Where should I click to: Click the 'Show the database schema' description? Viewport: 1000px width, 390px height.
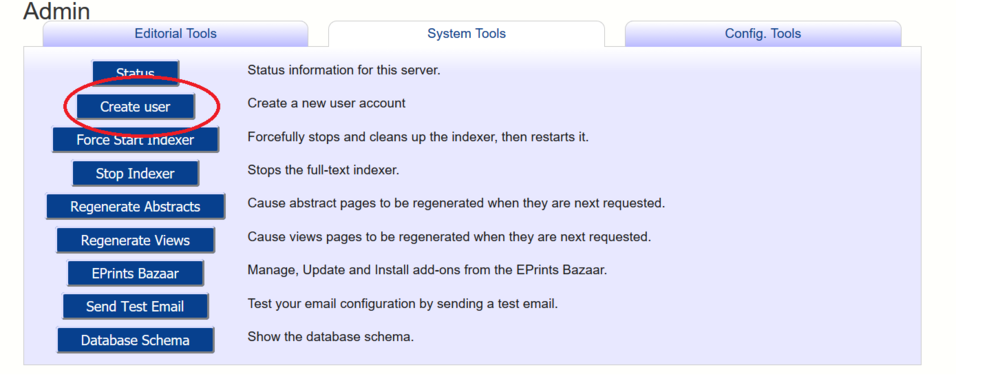(330, 336)
